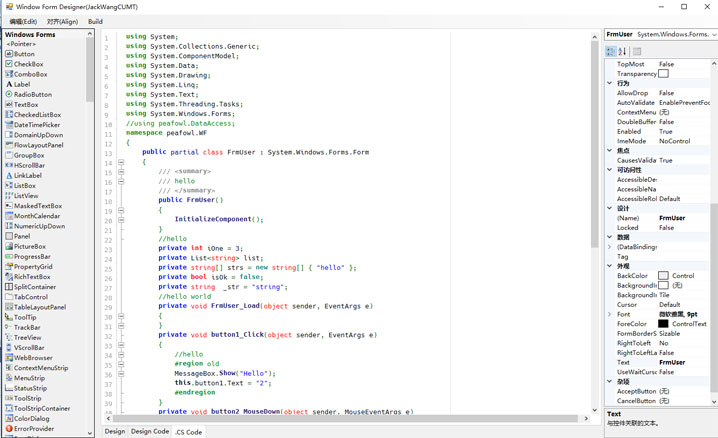Image resolution: width=718 pixels, height=438 pixels.
Task: Collapse the 数据 property category
Action: 609,237
